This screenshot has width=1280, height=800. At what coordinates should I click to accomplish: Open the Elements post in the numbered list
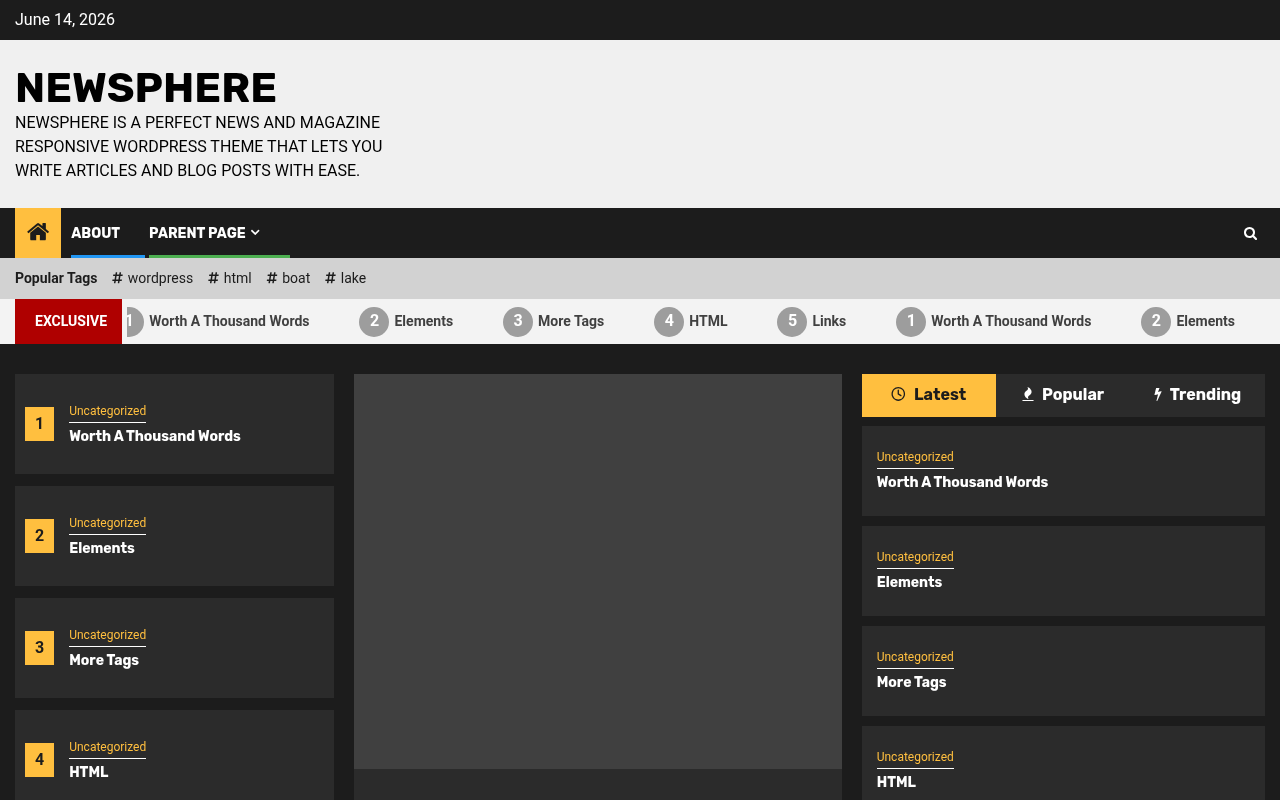pyautogui.click(x=102, y=548)
